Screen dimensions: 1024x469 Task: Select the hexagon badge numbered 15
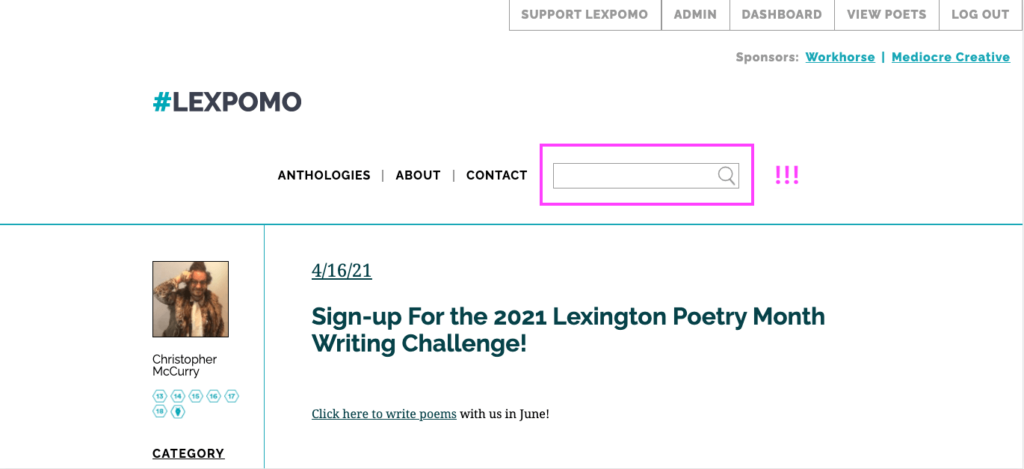[196, 396]
